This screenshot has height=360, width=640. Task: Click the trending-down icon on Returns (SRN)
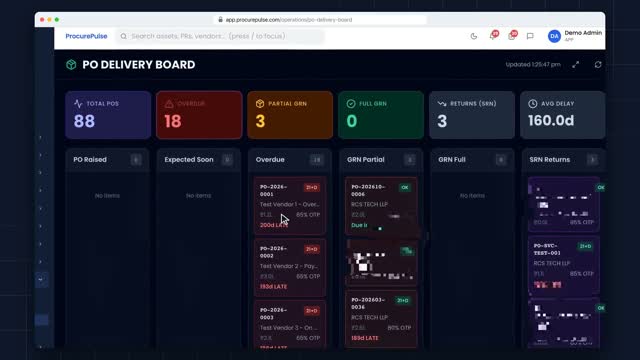point(442,104)
